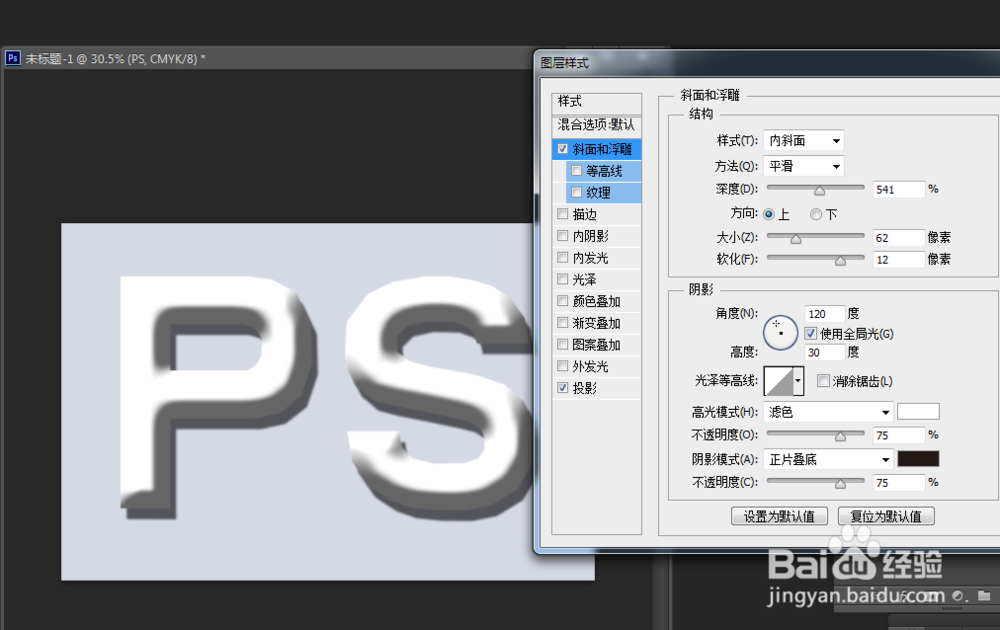Open the 高光模式 dropdown showing 滤色

pyautogui.click(x=828, y=411)
